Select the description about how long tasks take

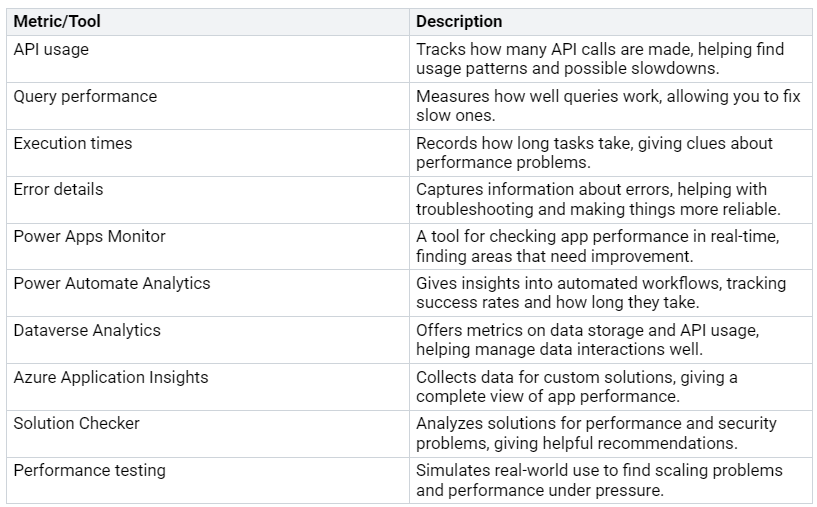[x=594, y=153]
